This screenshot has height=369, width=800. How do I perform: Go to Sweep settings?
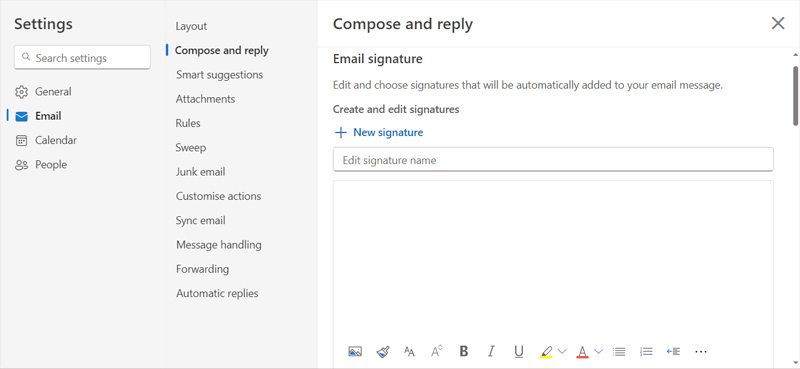[x=191, y=147]
